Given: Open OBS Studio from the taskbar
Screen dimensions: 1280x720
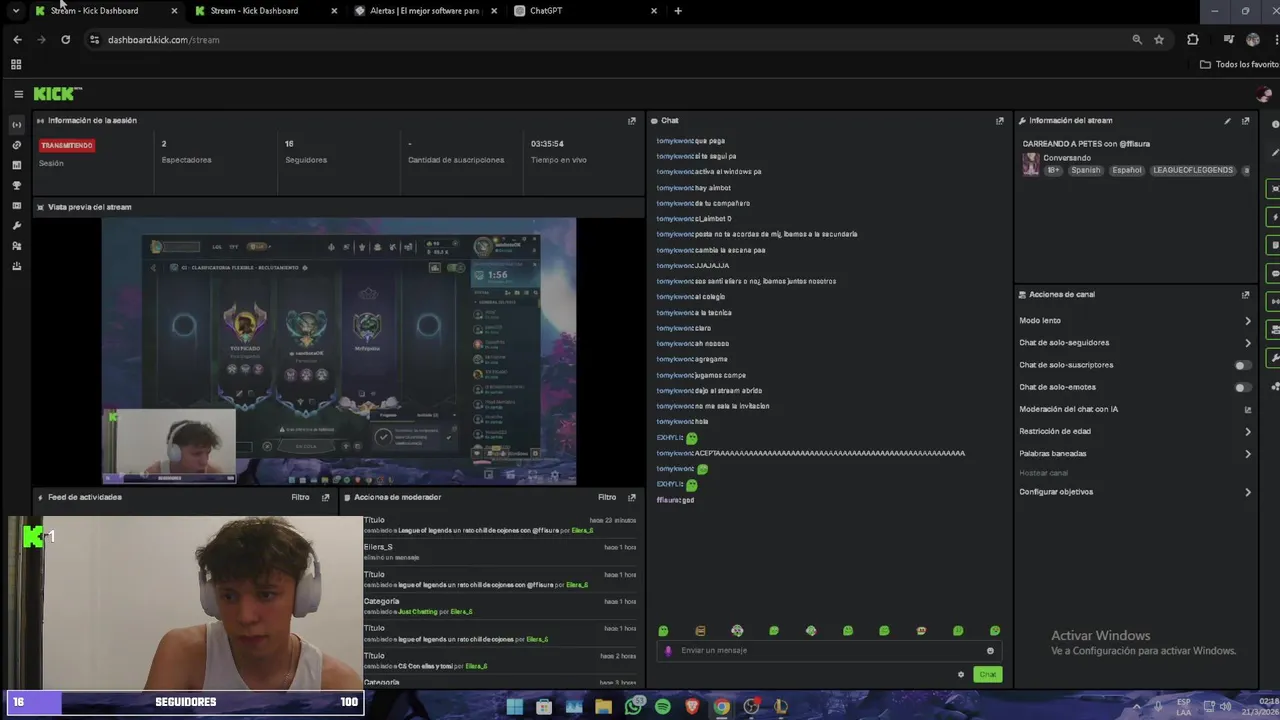Looking at the screenshot, I should coord(751,707).
